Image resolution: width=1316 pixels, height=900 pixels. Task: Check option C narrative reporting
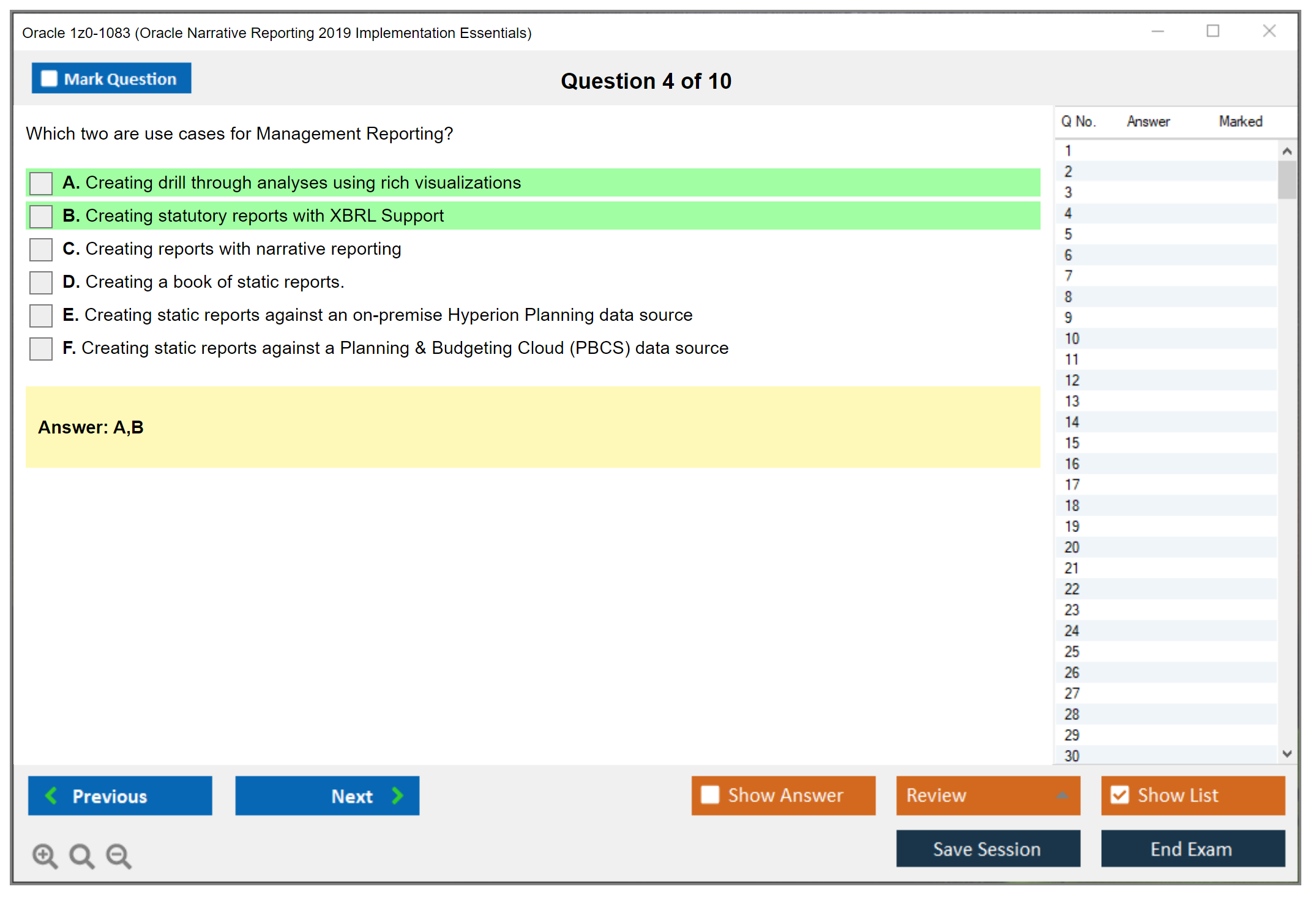41,249
